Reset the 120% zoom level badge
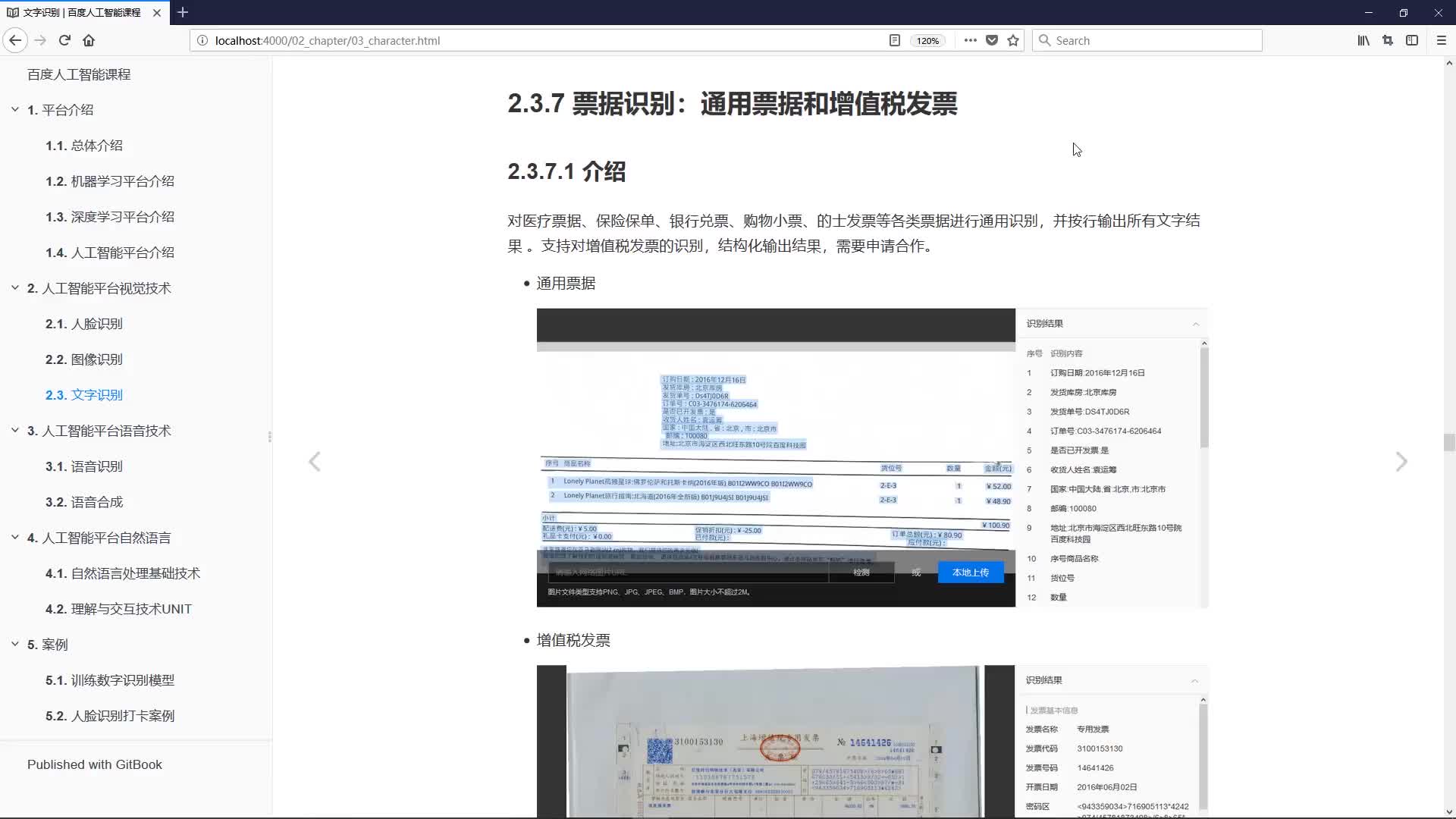Image resolution: width=1456 pixels, height=819 pixels. tap(927, 41)
